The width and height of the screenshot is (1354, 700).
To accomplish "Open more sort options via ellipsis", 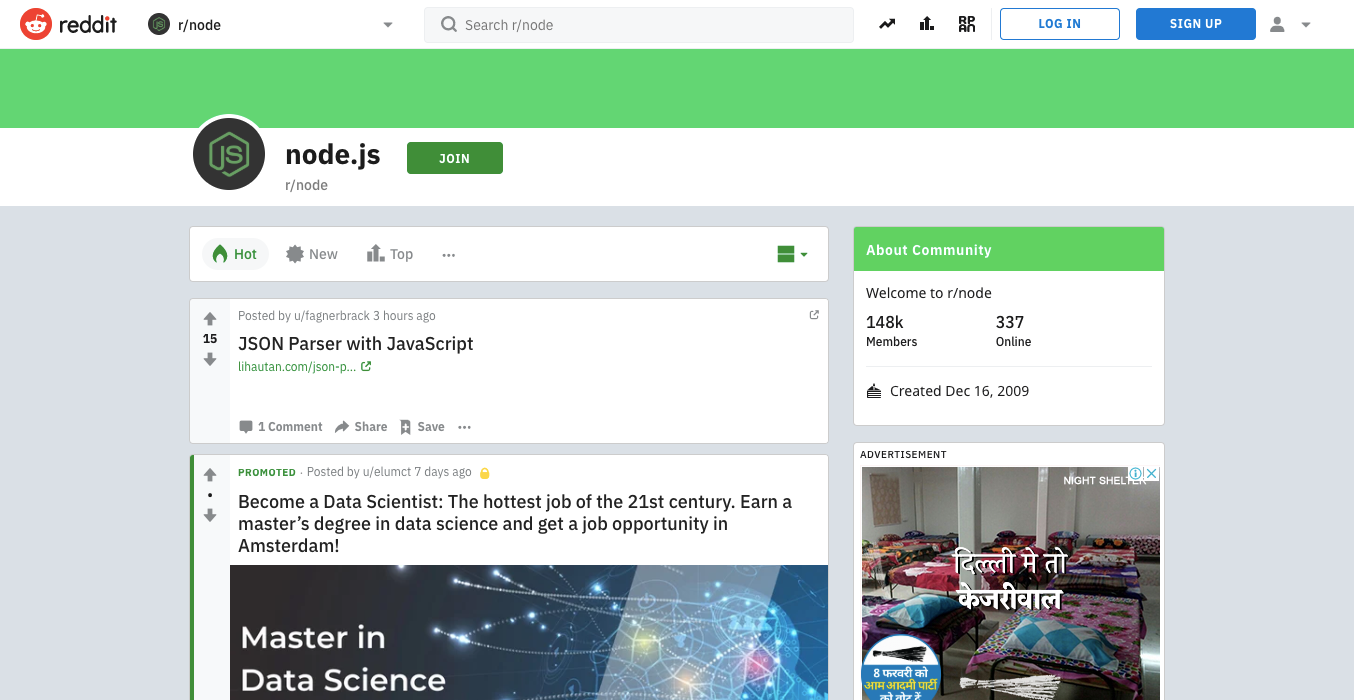I will click(448, 254).
